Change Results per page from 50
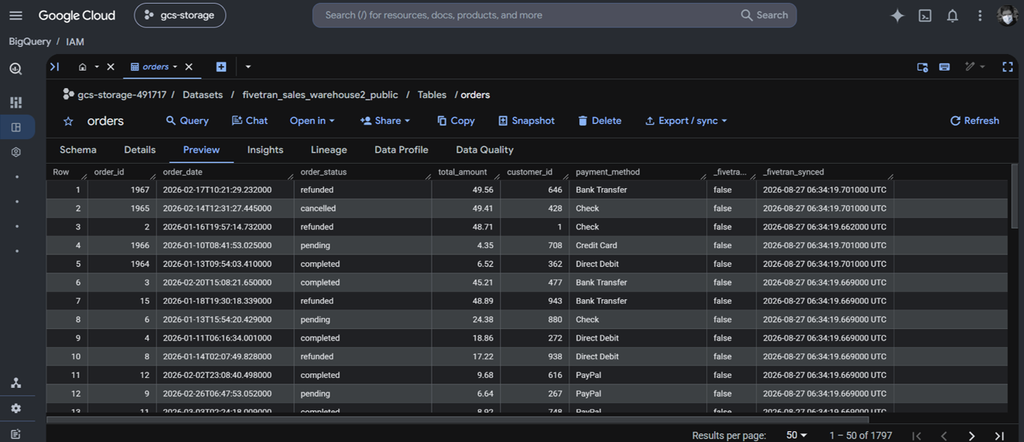This screenshot has height=442, width=1024. (797, 435)
